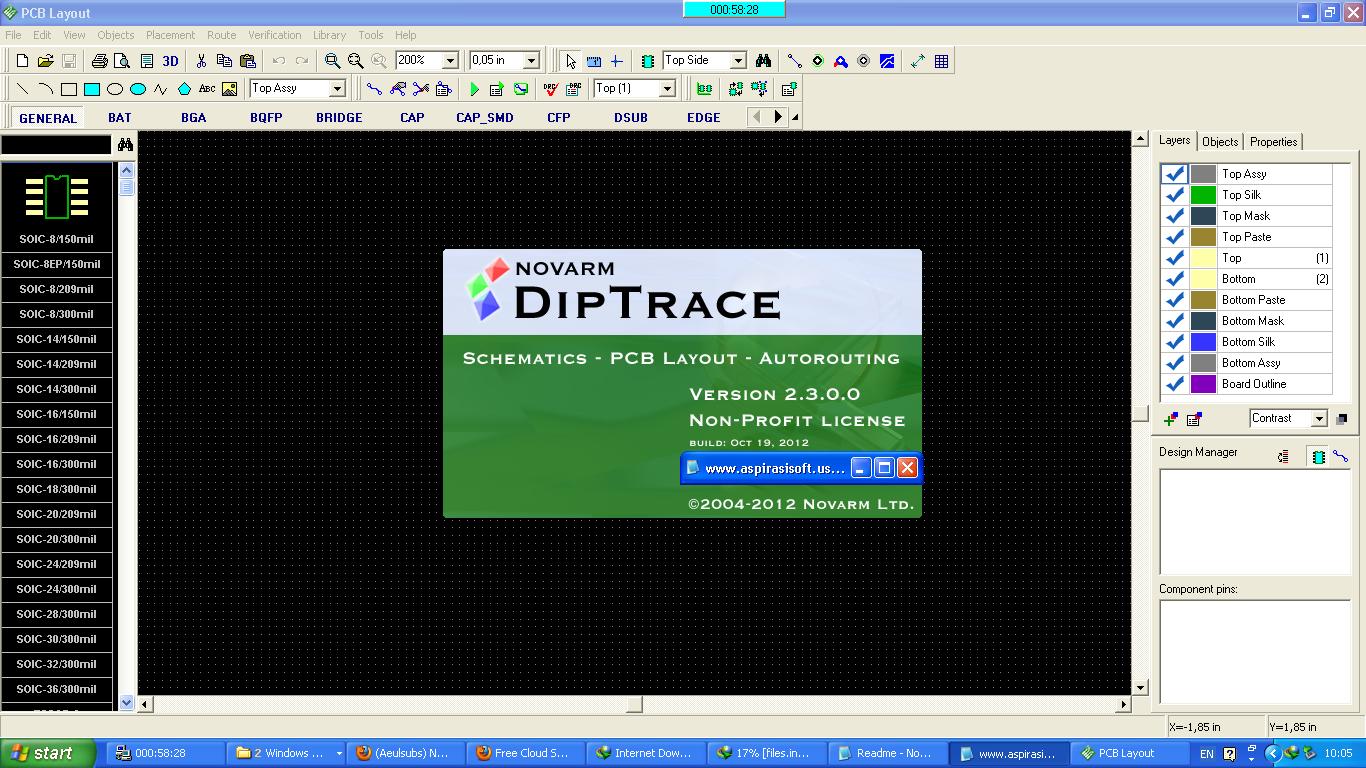
Task: Open Print Preview with magnifier page icon
Action: 122,61
